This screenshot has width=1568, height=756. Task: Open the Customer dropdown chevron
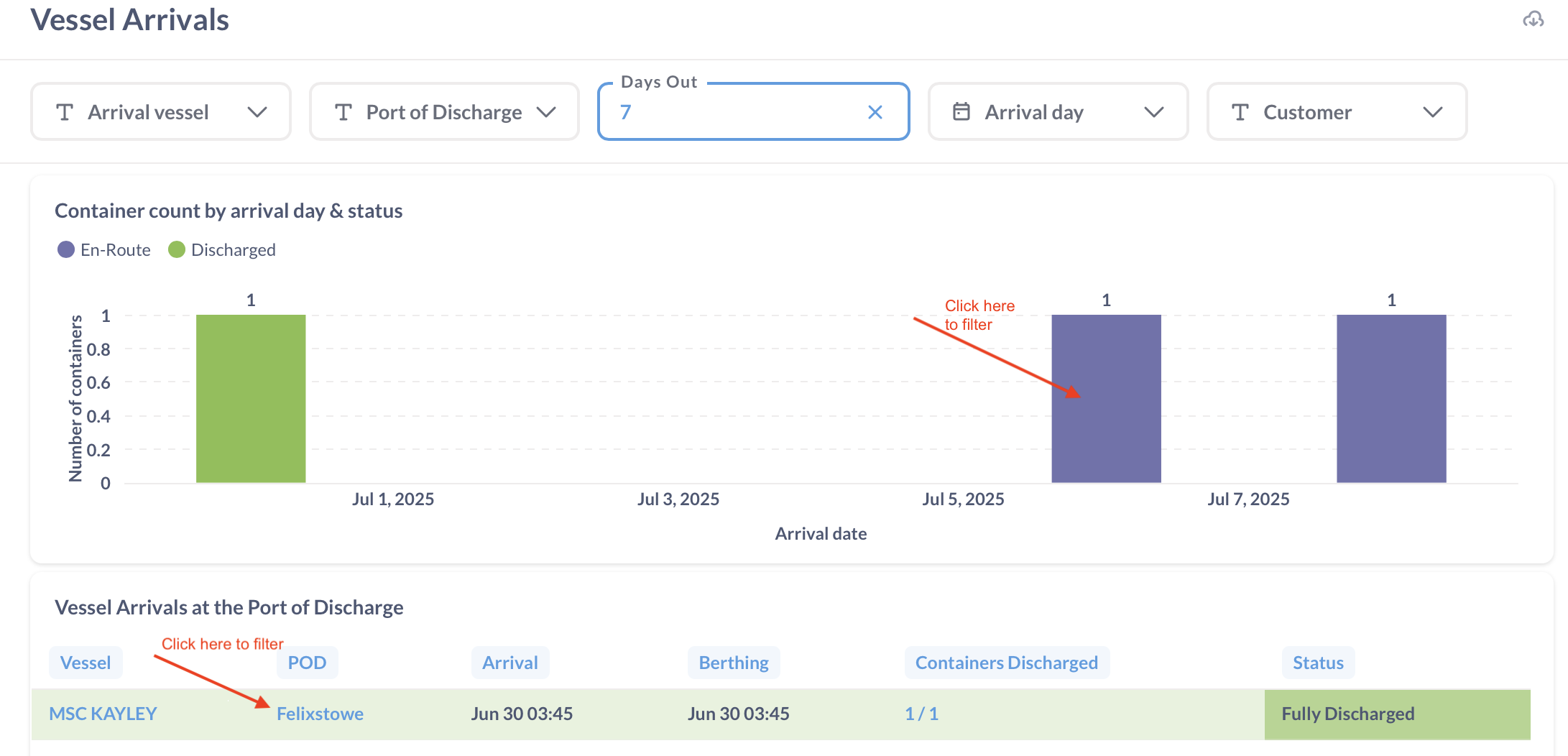tap(1432, 112)
